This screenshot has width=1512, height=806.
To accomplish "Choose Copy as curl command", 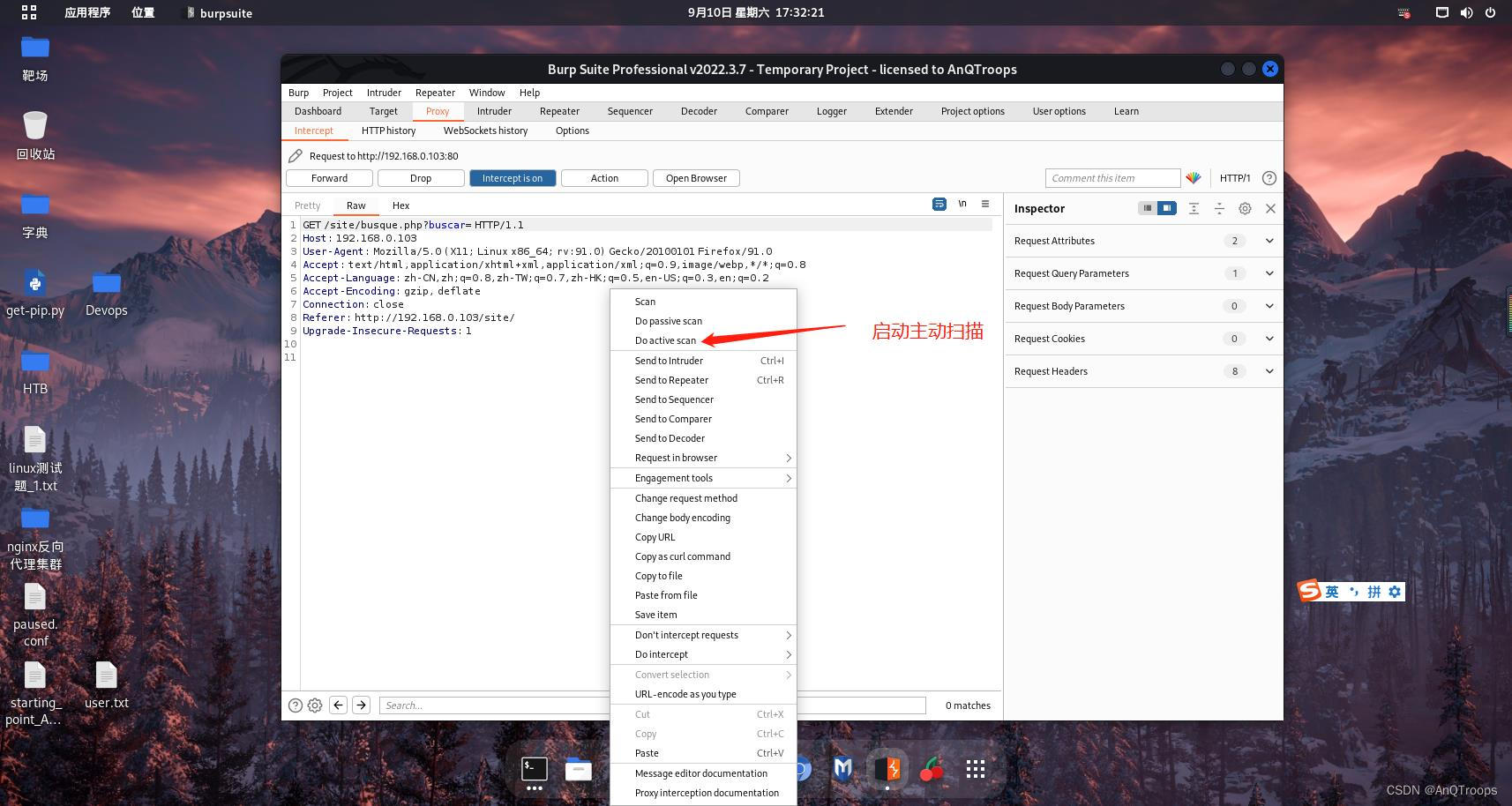I will [703, 556].
